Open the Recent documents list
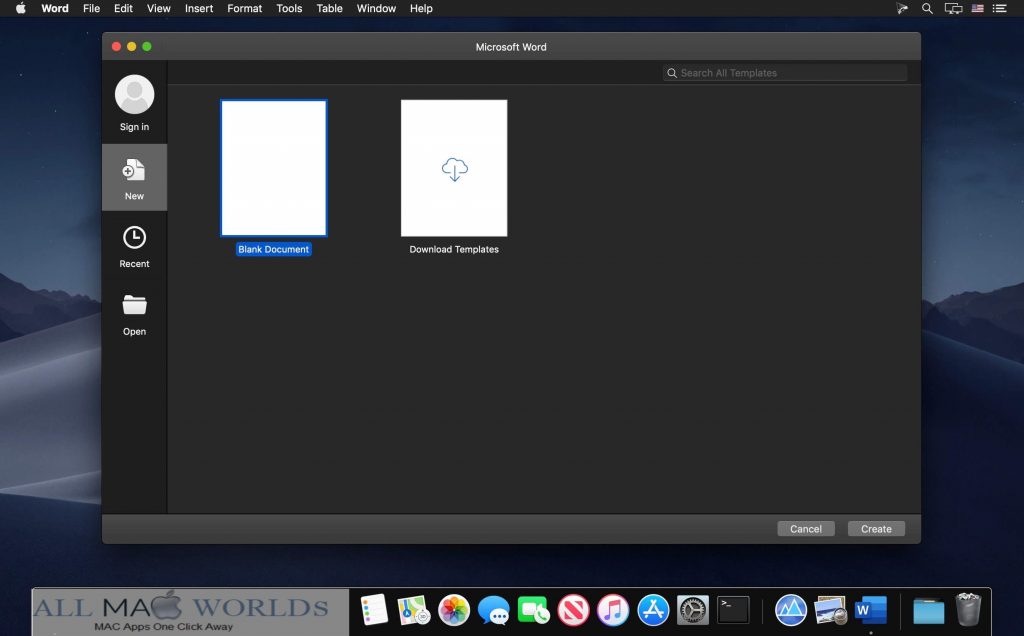The image size is (1024, 636). tap(135, 247)
